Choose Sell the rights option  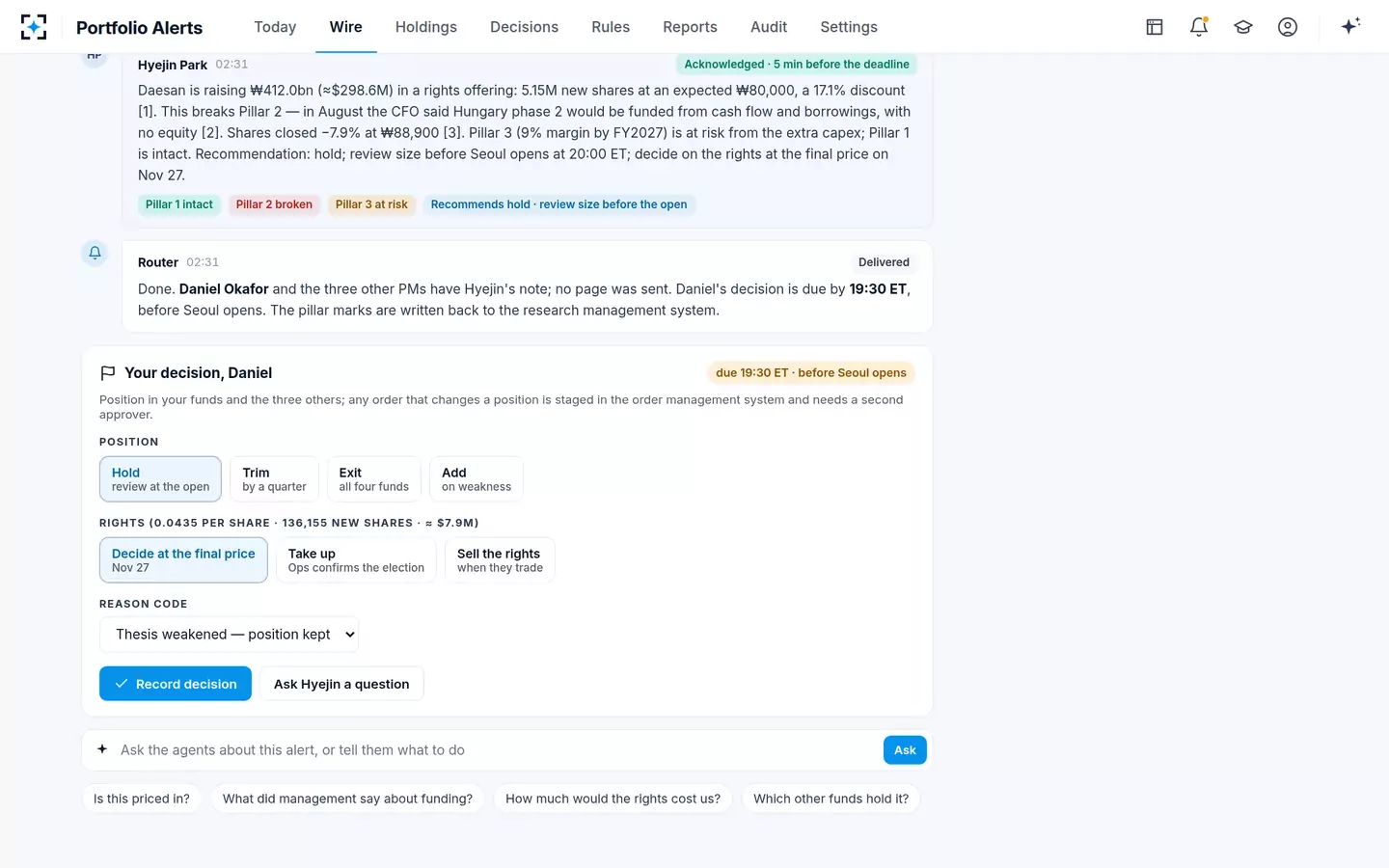(x=500, y=560)
